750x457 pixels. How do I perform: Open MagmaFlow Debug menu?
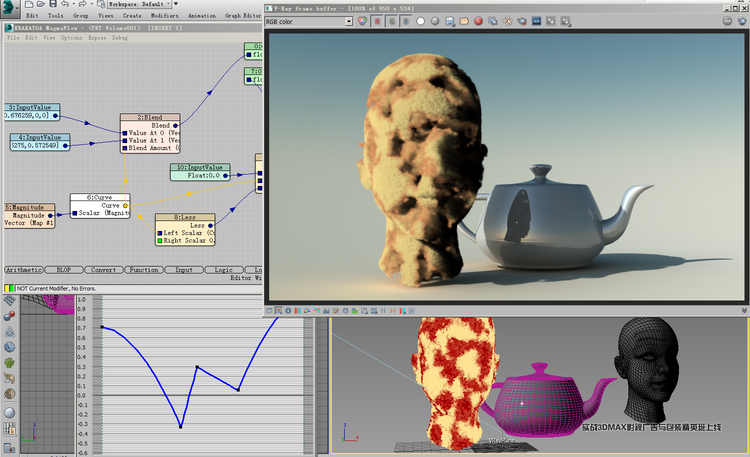120,37
